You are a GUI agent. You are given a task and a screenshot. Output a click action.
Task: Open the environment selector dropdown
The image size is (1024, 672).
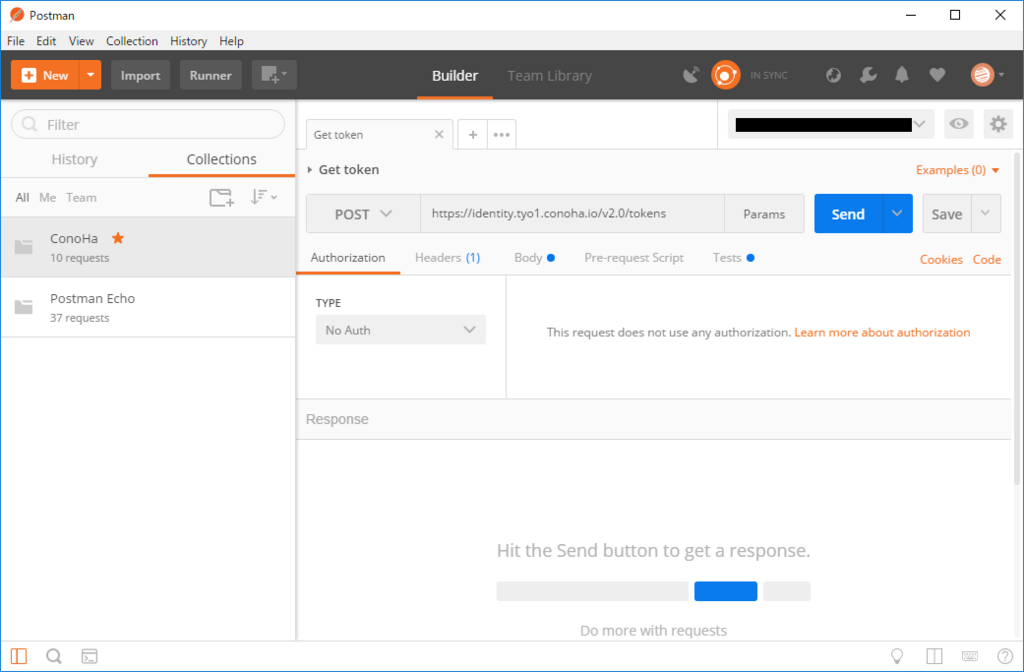point(831,124)
